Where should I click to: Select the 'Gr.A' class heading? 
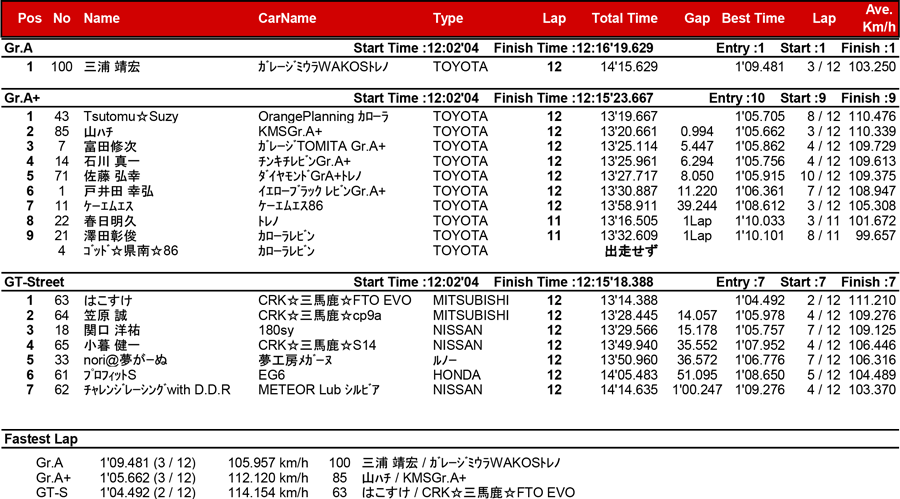click(x=18, y=48)
